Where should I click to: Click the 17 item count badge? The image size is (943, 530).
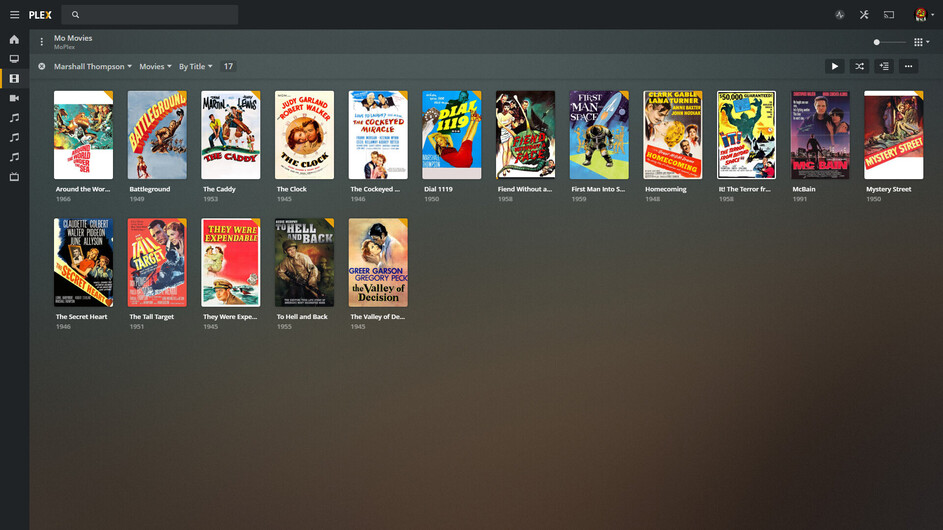(x=229, y=67)
